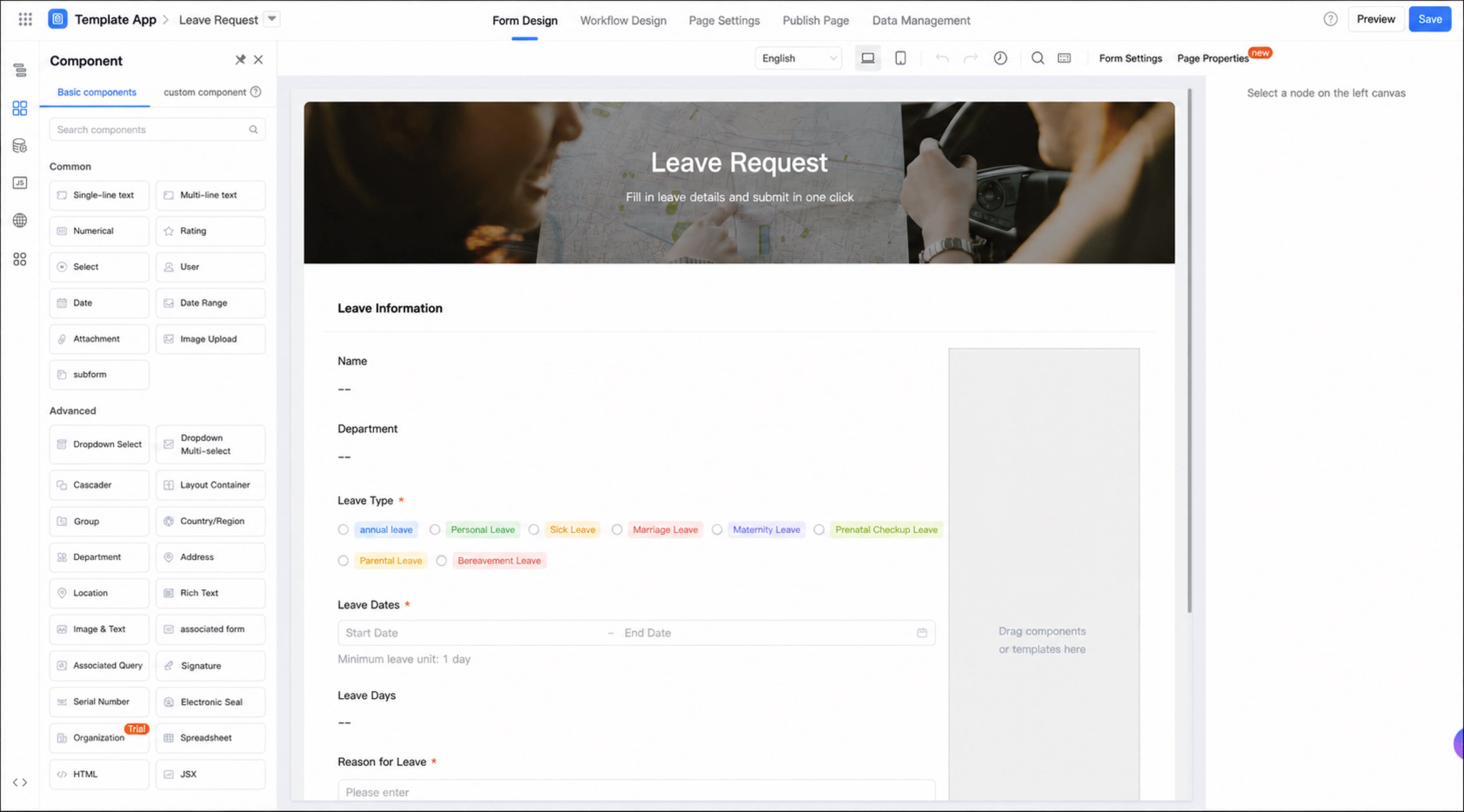Image resolution: width=1464 pixels, height=812 pixels.
Task: Open the English language dropdown
Action: coord(798,58)
